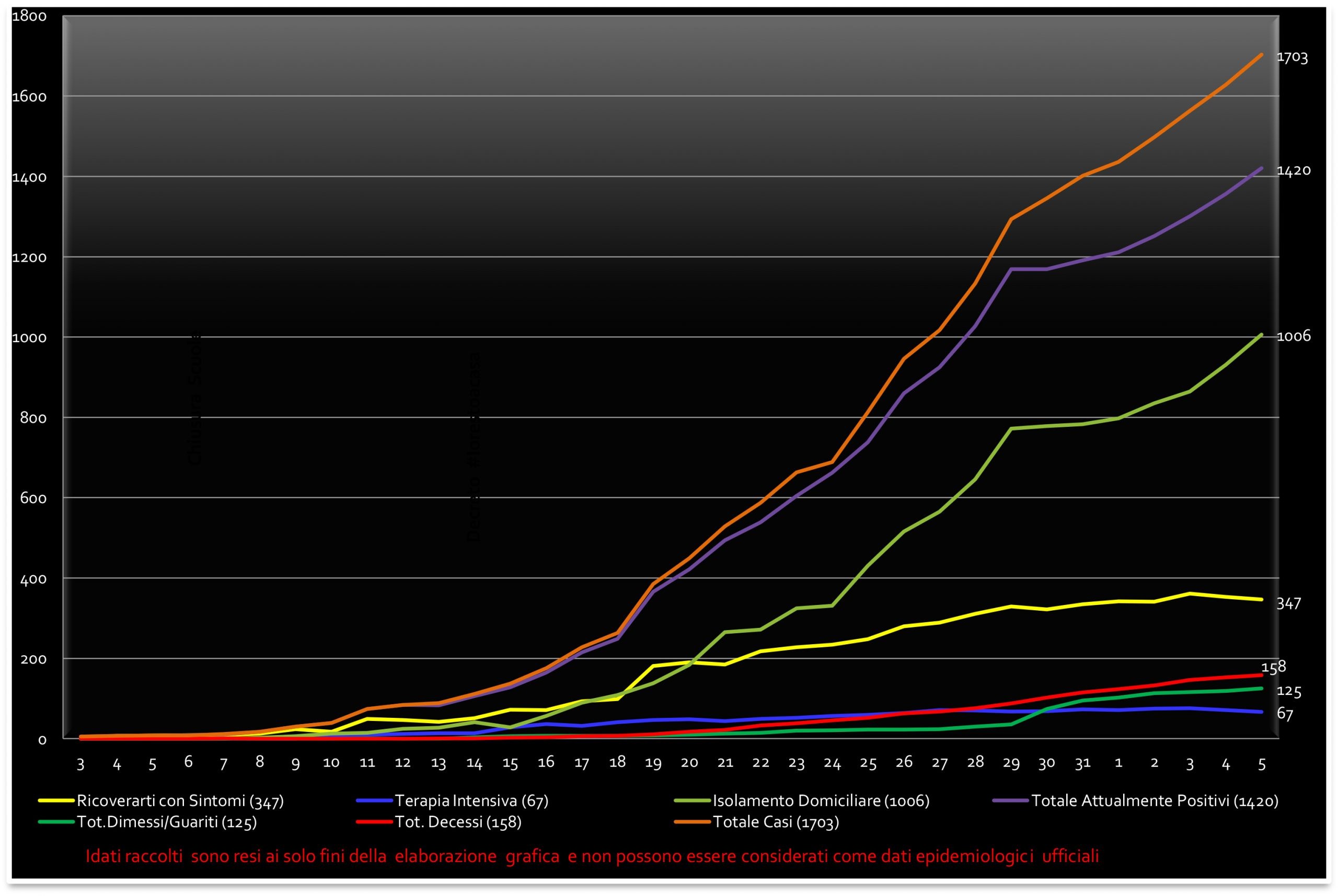This screenshot has height=896, width=1338.
Task: Click the 1800 y-axis label
Action: click(29, 16)
